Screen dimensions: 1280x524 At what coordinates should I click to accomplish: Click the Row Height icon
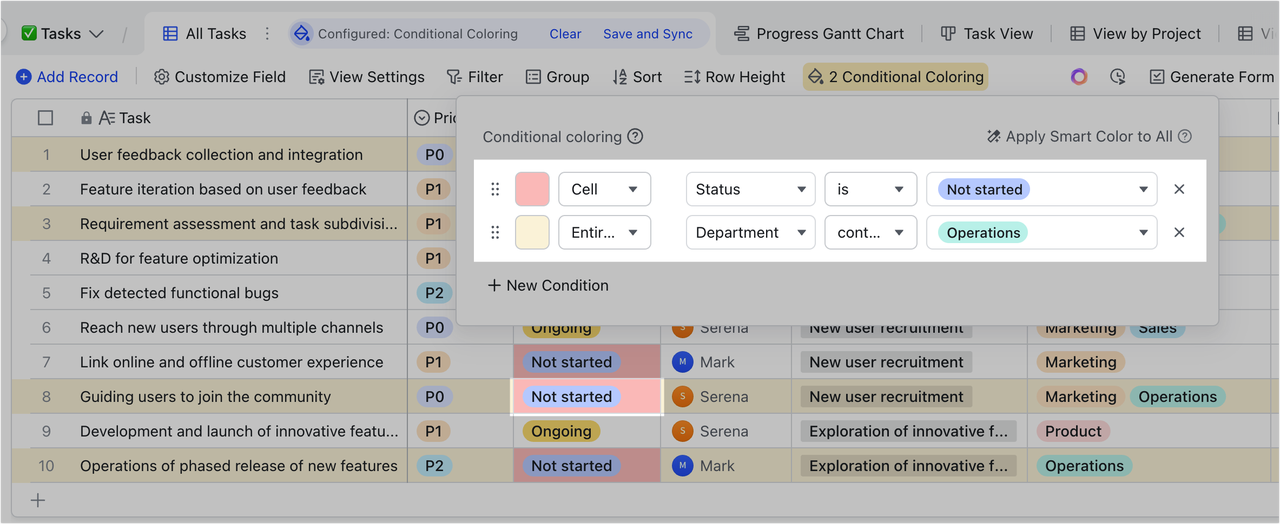pyautogui.click(x=692, y=77)
